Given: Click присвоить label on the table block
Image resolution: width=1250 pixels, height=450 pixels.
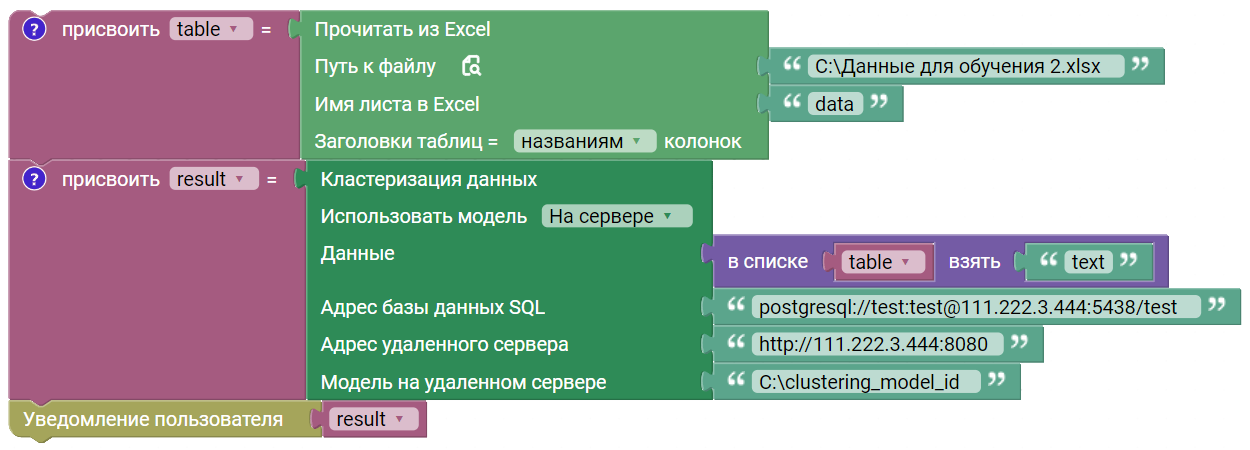Looking at the screenshot, I should click(x=110, y=30).
